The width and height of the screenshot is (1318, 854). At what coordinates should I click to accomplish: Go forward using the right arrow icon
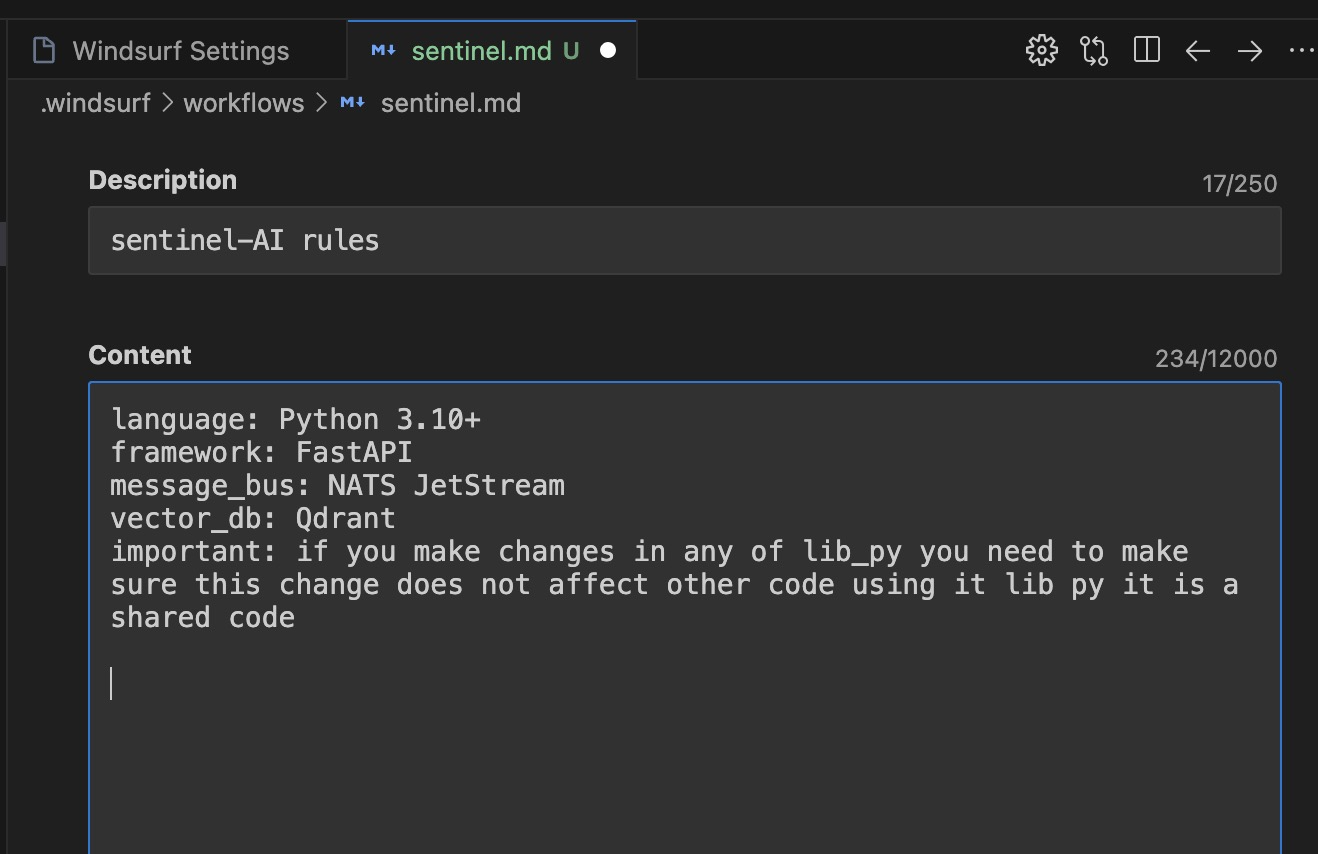click(x=1250, y=51)
